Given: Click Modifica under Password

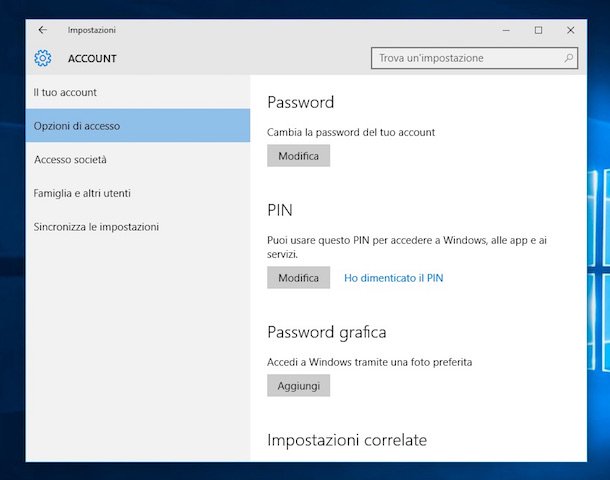Looking at the screenshot, I should point(298,156).
